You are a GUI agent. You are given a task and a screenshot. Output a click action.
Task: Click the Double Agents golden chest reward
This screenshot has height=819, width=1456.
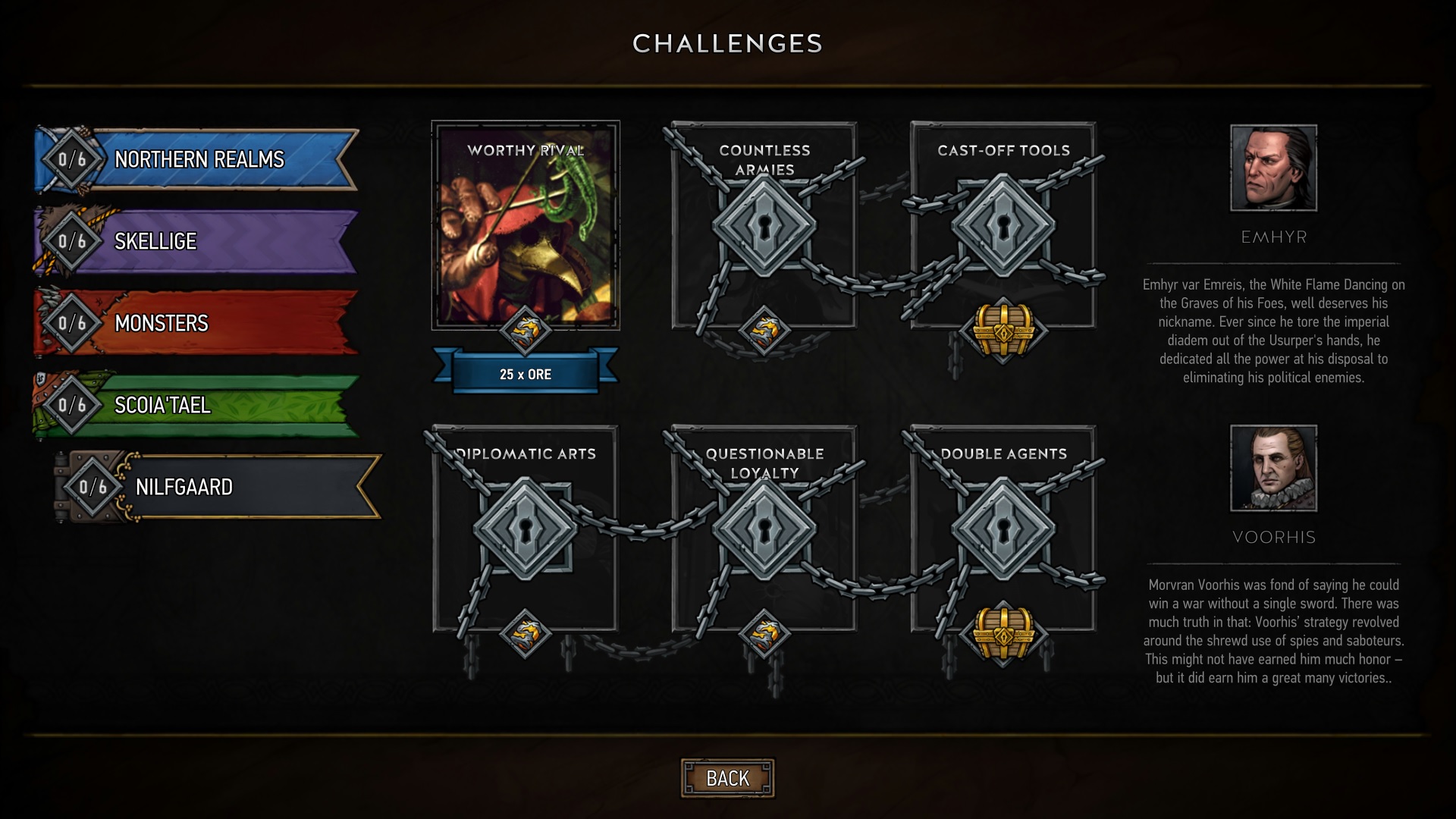1003,634
